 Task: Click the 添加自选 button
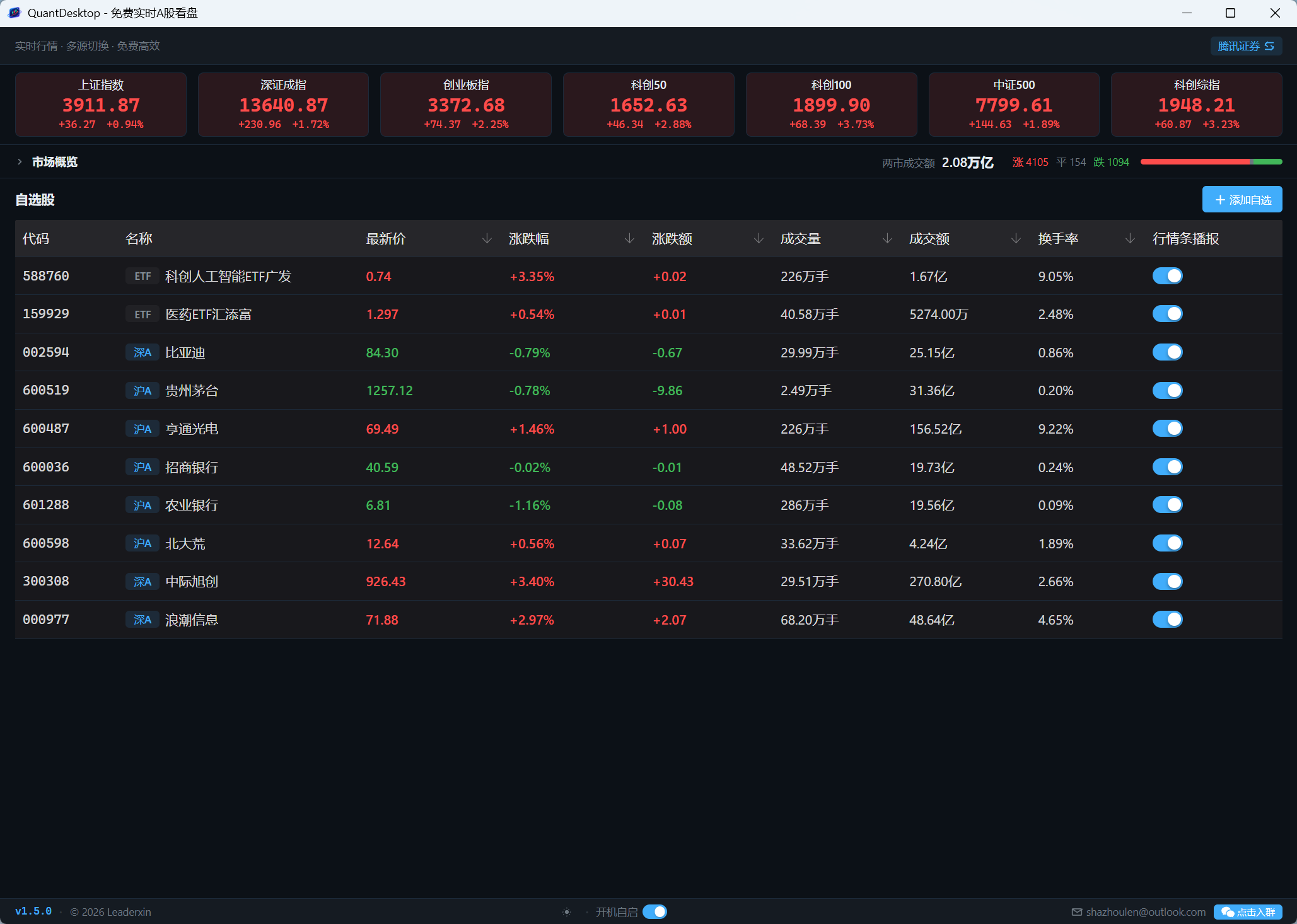[1242, 200]
